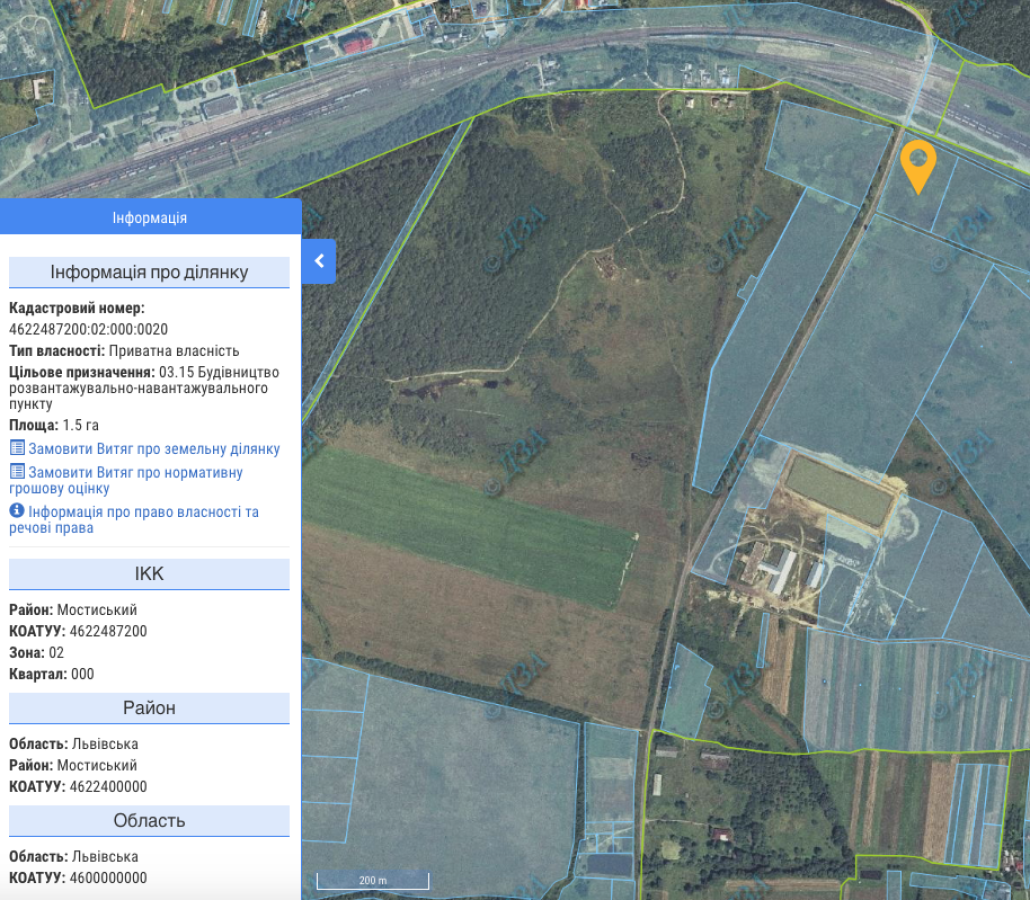Viewport: 1030px width, 900px height.
Task: Click the Район section header
Action: (149, 708)
